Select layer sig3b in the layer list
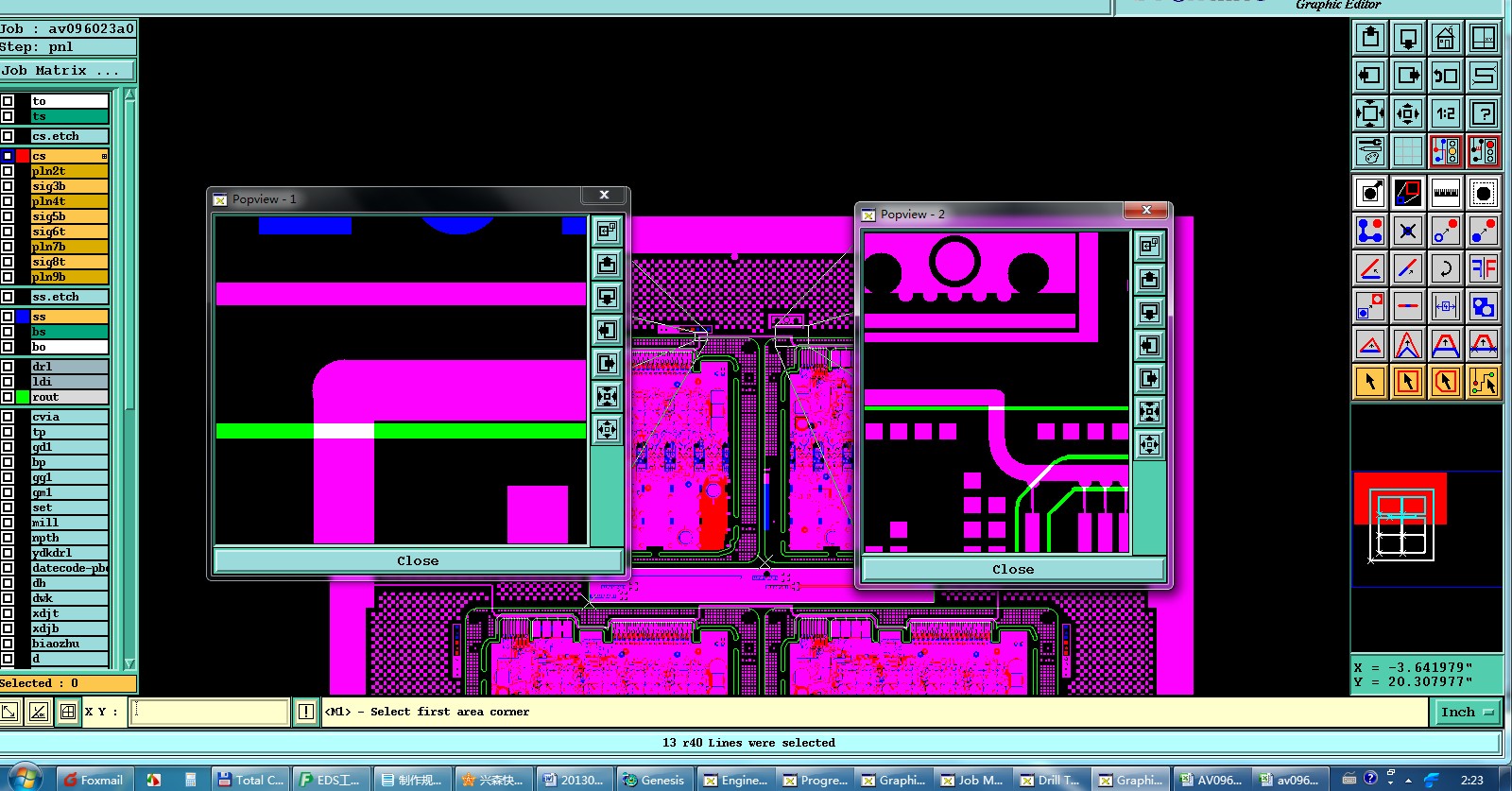This screenshot has height=791, width=1512. point(69,186)
